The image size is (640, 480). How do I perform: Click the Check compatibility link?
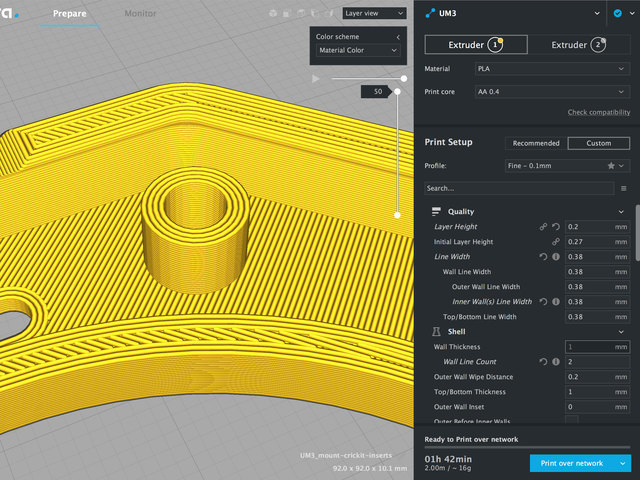pyautogui.click(x=598, y=113)
